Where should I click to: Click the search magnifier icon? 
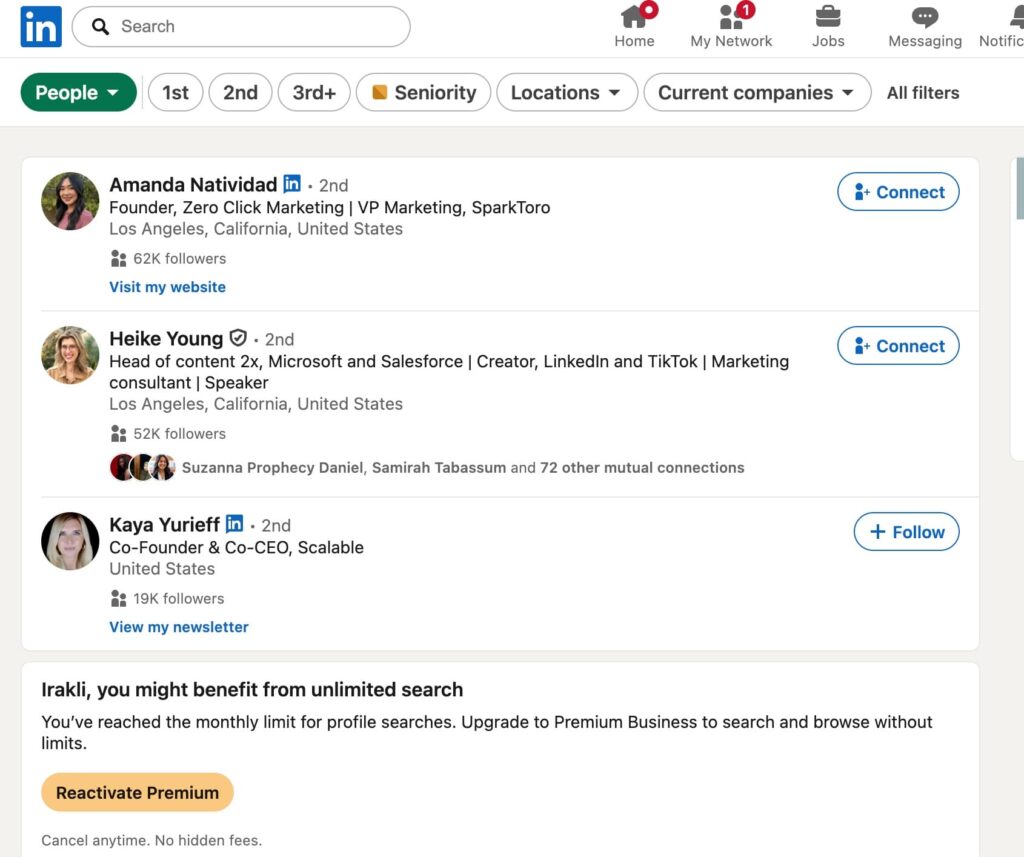click(100, 26)
